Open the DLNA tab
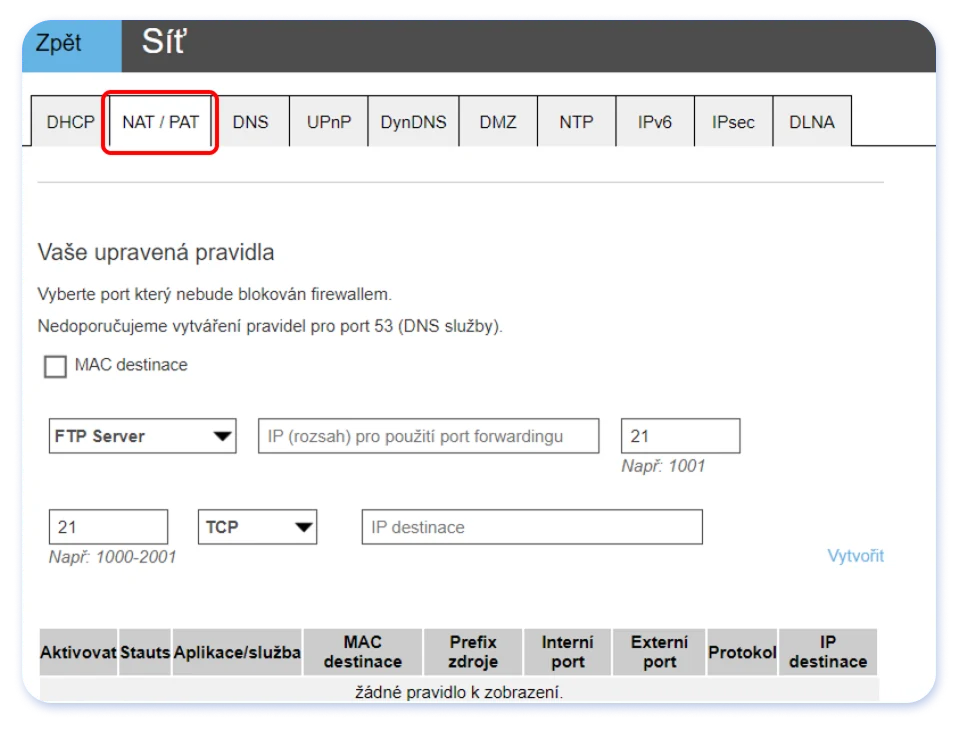This screenshot has height=731, width=962. coord(811,122)
